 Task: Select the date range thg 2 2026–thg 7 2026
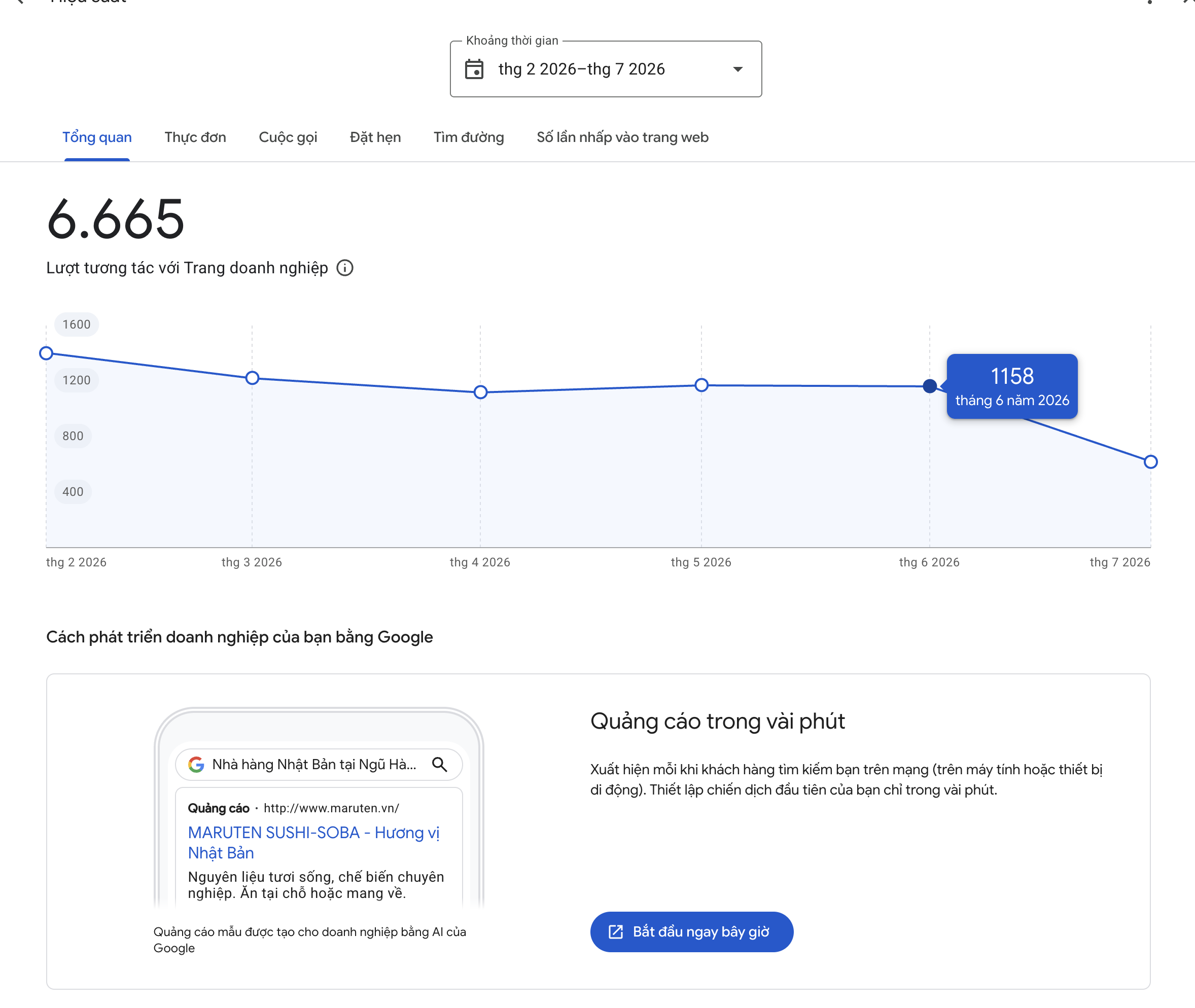tap(605, 69)
